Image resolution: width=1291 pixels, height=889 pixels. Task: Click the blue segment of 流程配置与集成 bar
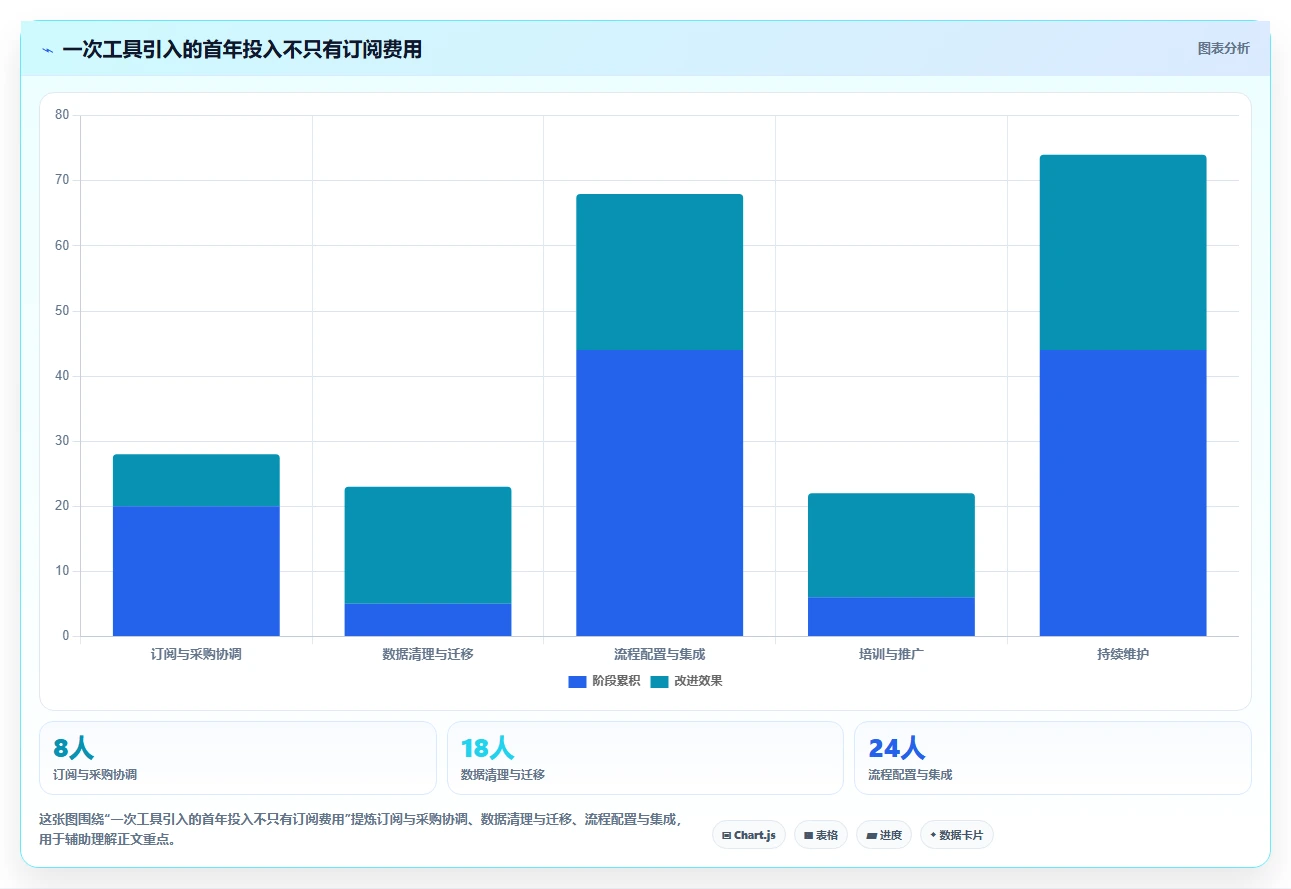pyautogui.click(x=660, y=493)
